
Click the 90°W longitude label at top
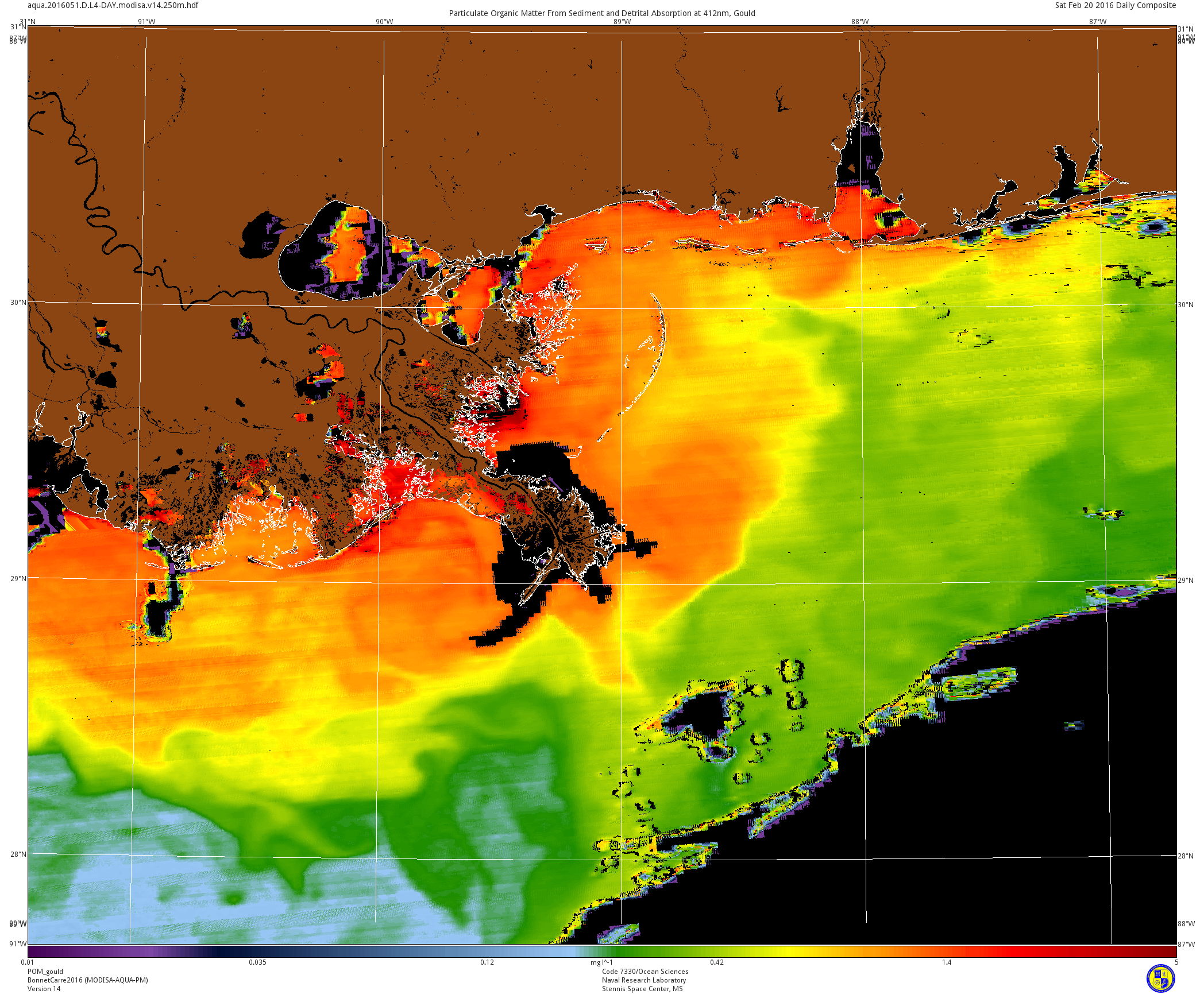pos(384,22)
